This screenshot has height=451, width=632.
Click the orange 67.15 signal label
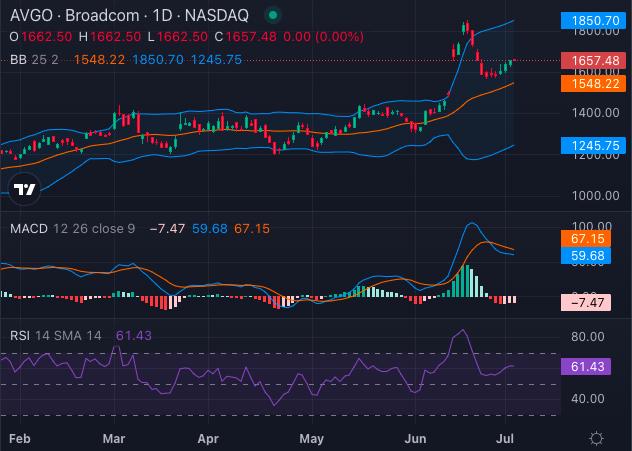pos(586,239)
